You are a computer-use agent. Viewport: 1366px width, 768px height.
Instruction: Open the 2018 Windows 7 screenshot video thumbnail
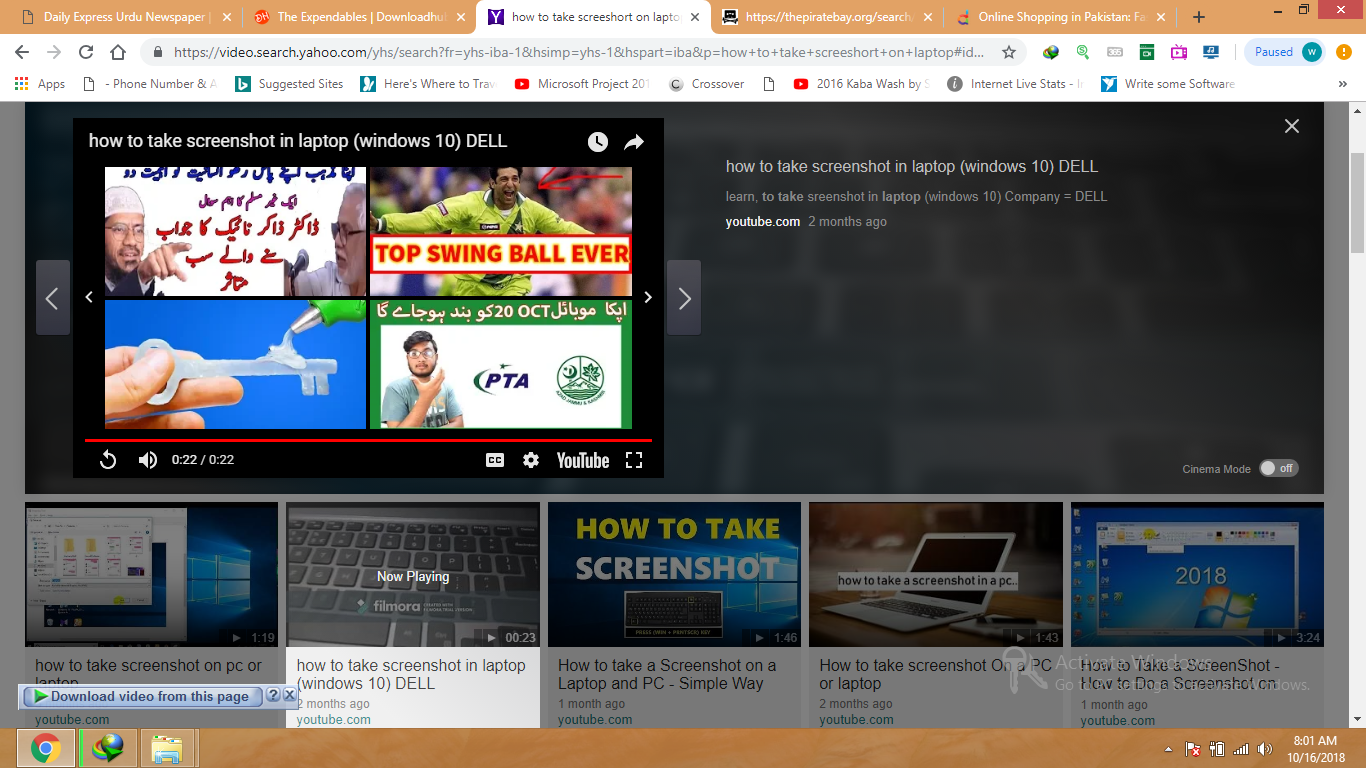click(1197, 575)
